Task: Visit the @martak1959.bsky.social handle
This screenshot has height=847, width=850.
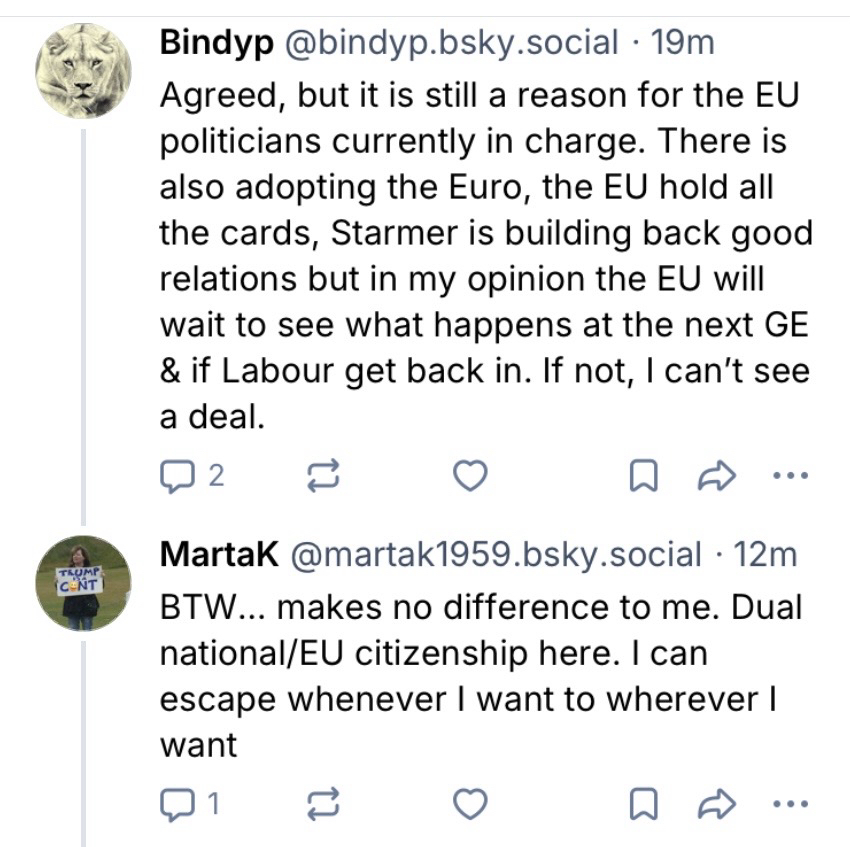Action: [495, 555]
